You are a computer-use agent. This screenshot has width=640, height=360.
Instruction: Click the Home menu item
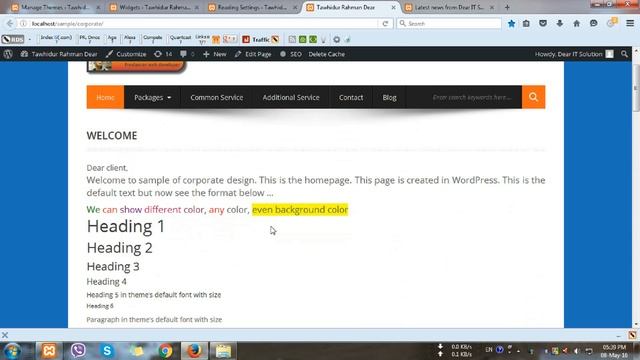[x=105, y=97]
